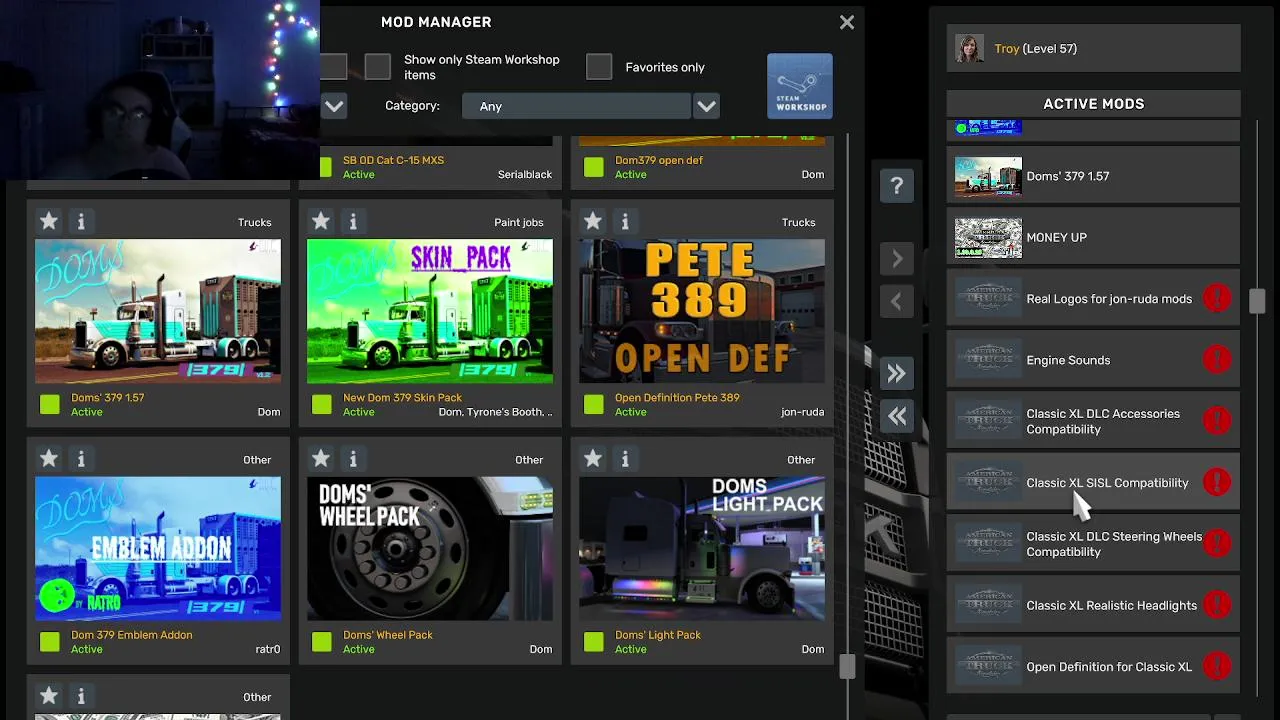
Task: Click the Active Mods list scrollbar handle
Action: pos(1257,300)
